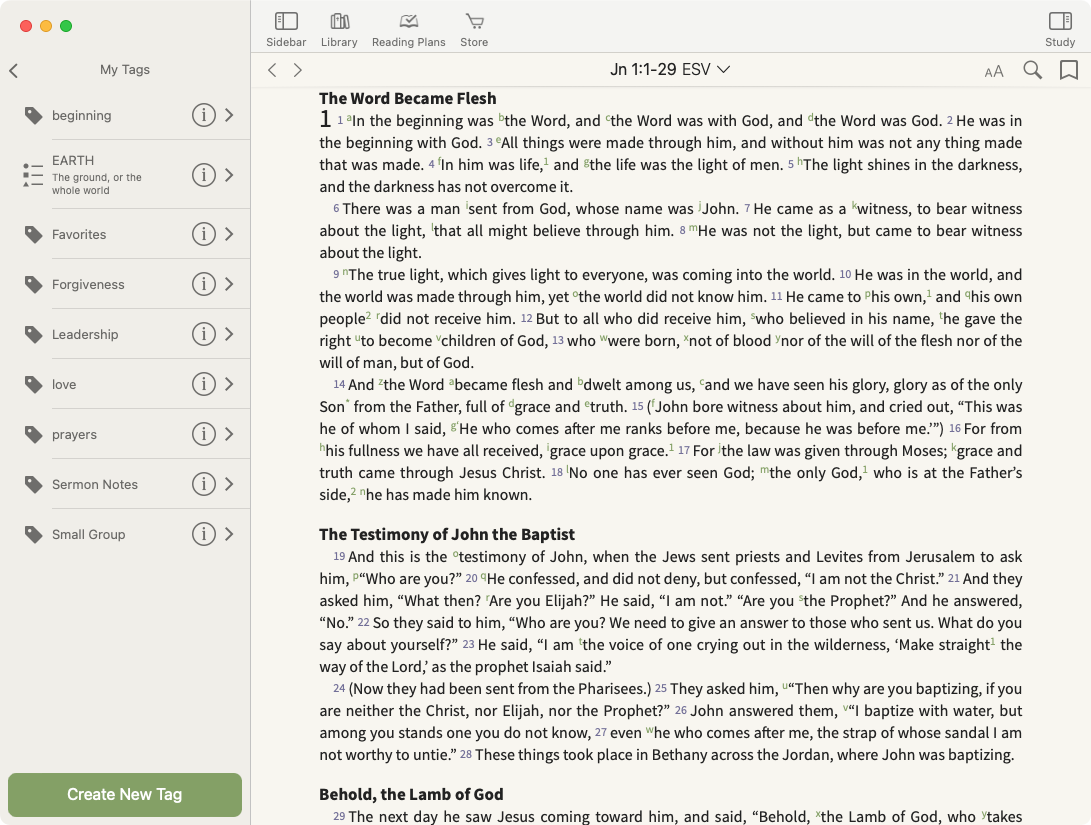Expand Leadership tag chevron

[x=230, y=334]
